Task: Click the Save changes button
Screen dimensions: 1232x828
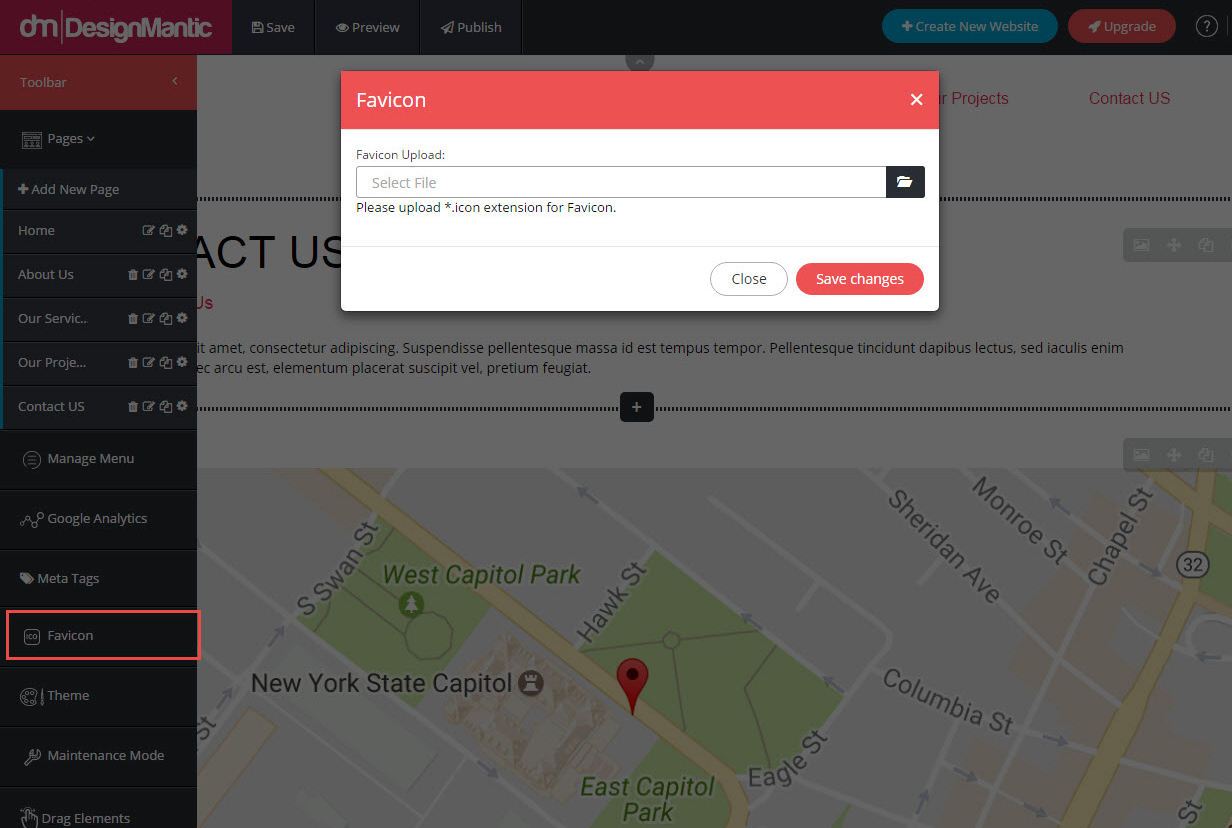Action: tap(859, 279)
